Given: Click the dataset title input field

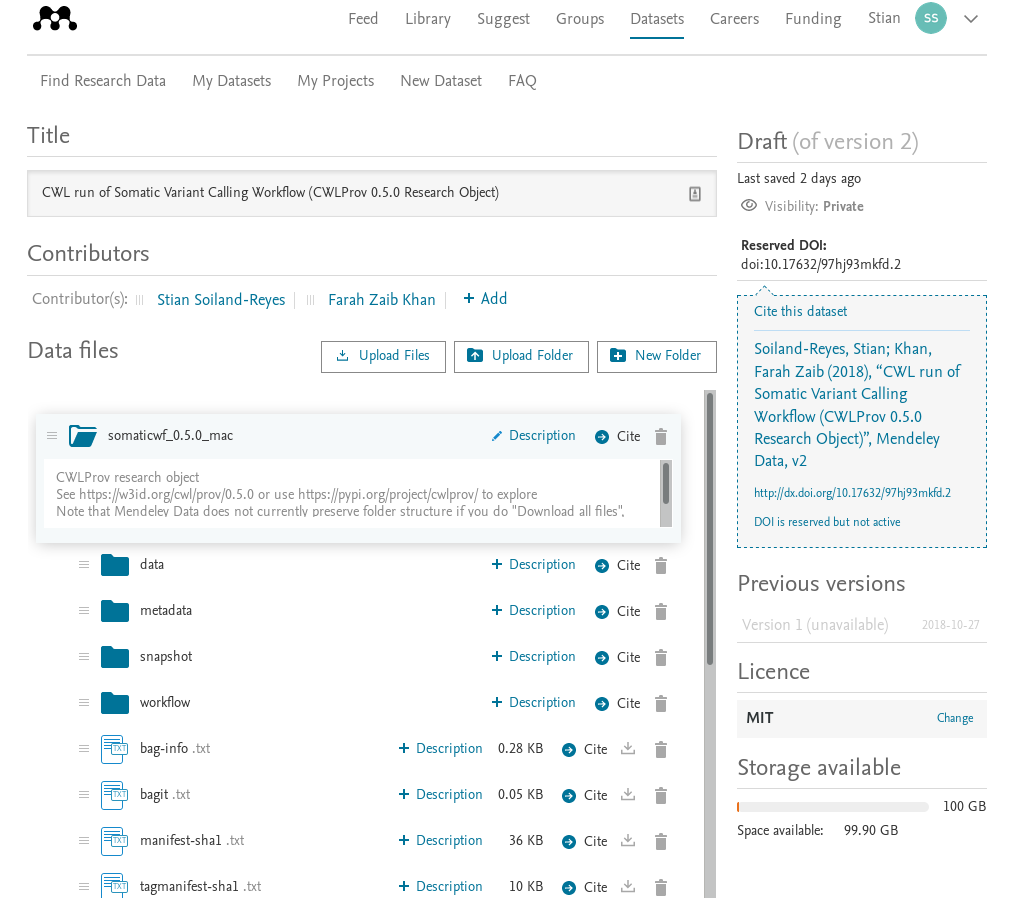Looking at the screenshot, I should click(371, 193).
